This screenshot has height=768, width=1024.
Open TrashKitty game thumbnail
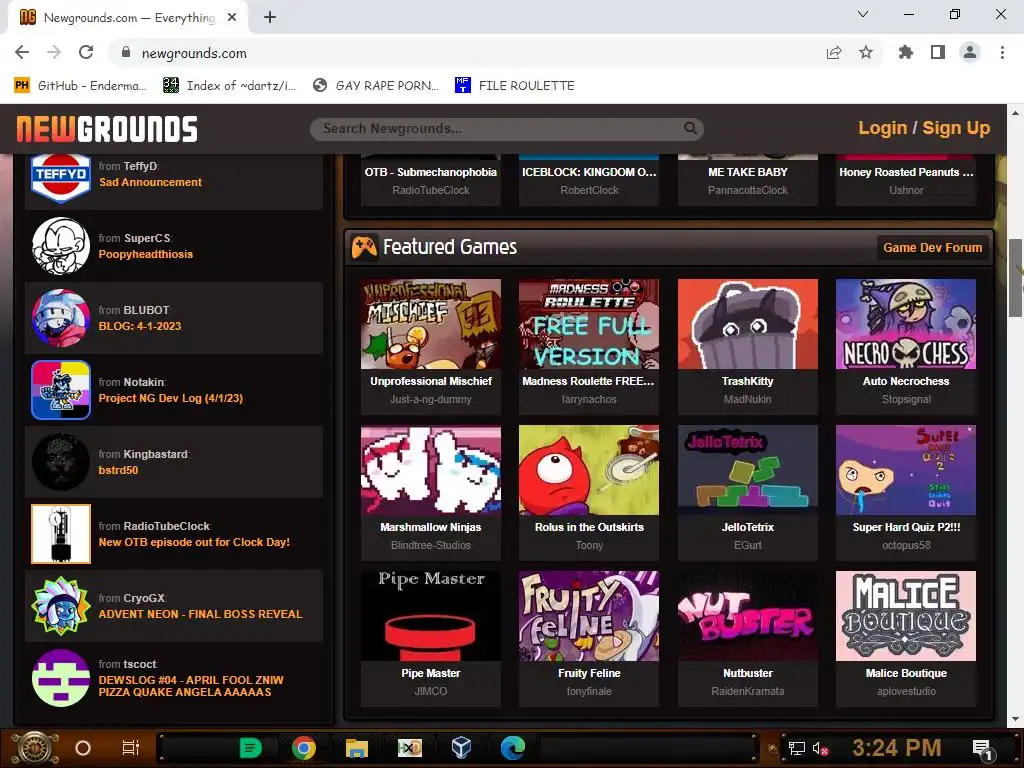point(748,324)
